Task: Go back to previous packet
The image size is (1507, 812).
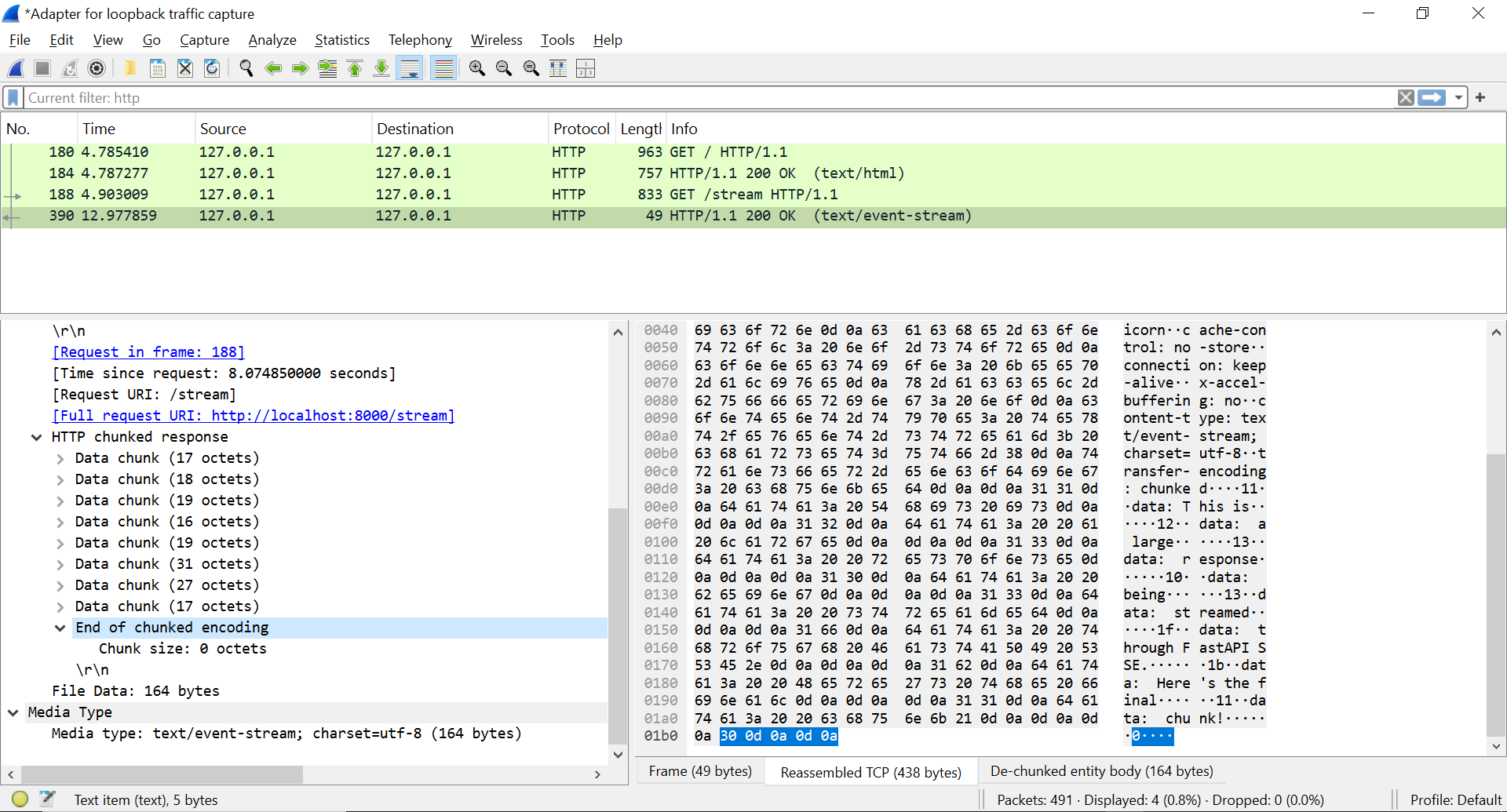Action: click(273, 69)
